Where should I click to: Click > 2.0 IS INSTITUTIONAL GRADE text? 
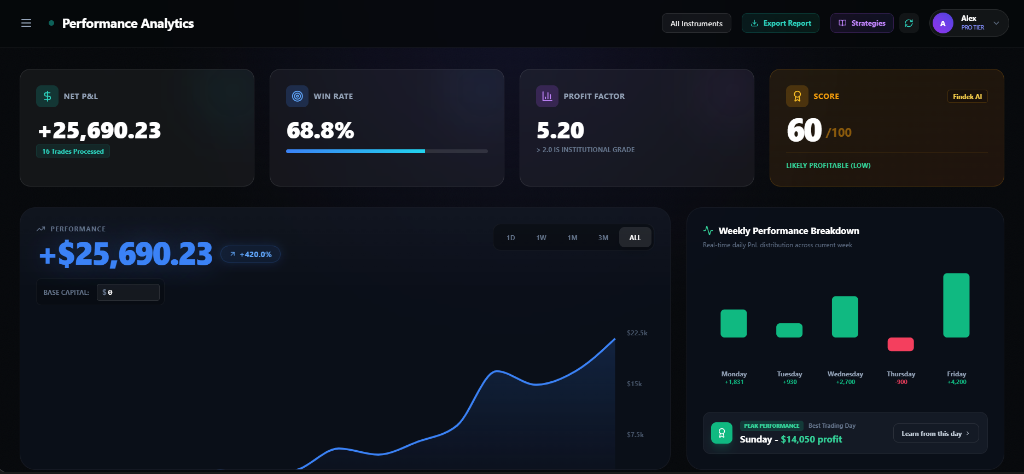[585, 150]
